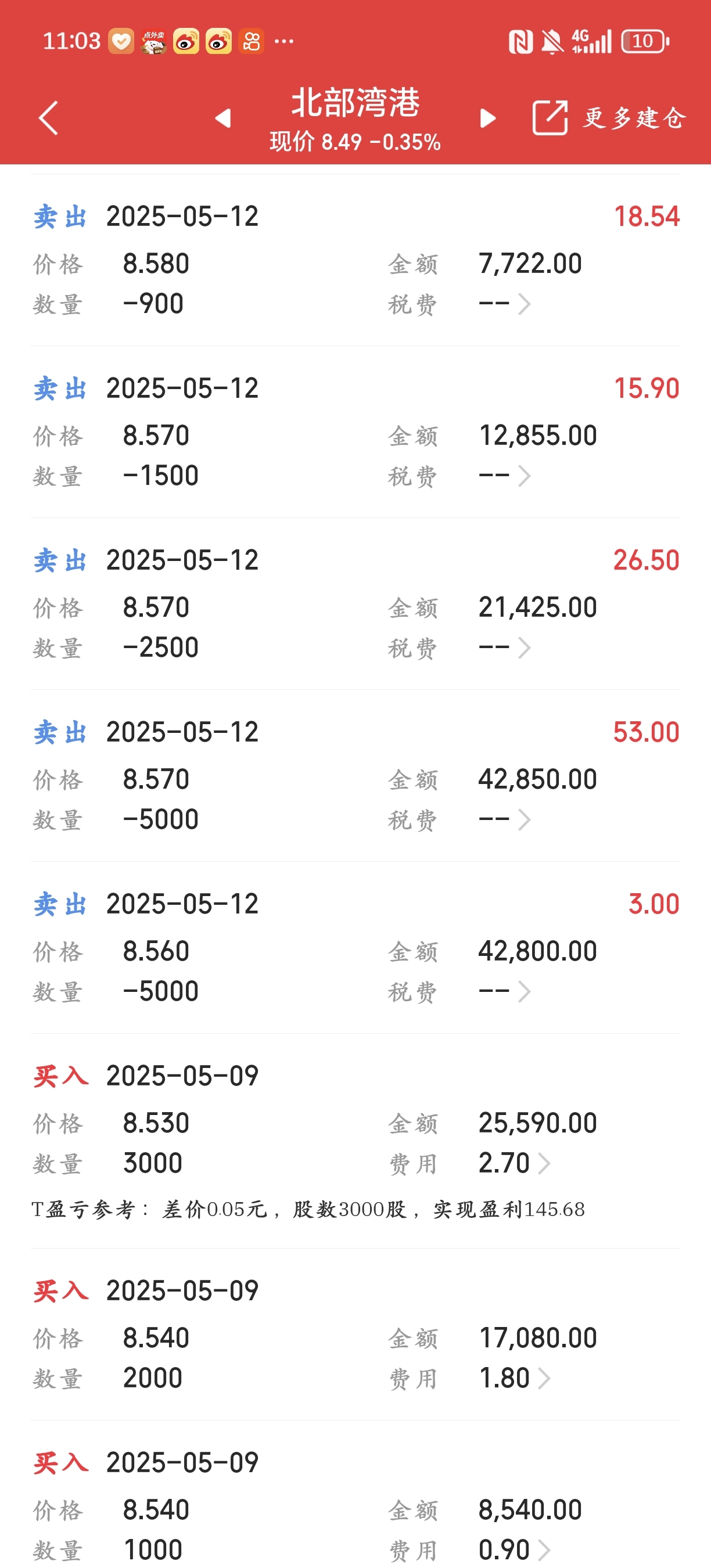Tap the NFC status bar icon
Viewport: 711px width, 1568px height.
(520, 42)
